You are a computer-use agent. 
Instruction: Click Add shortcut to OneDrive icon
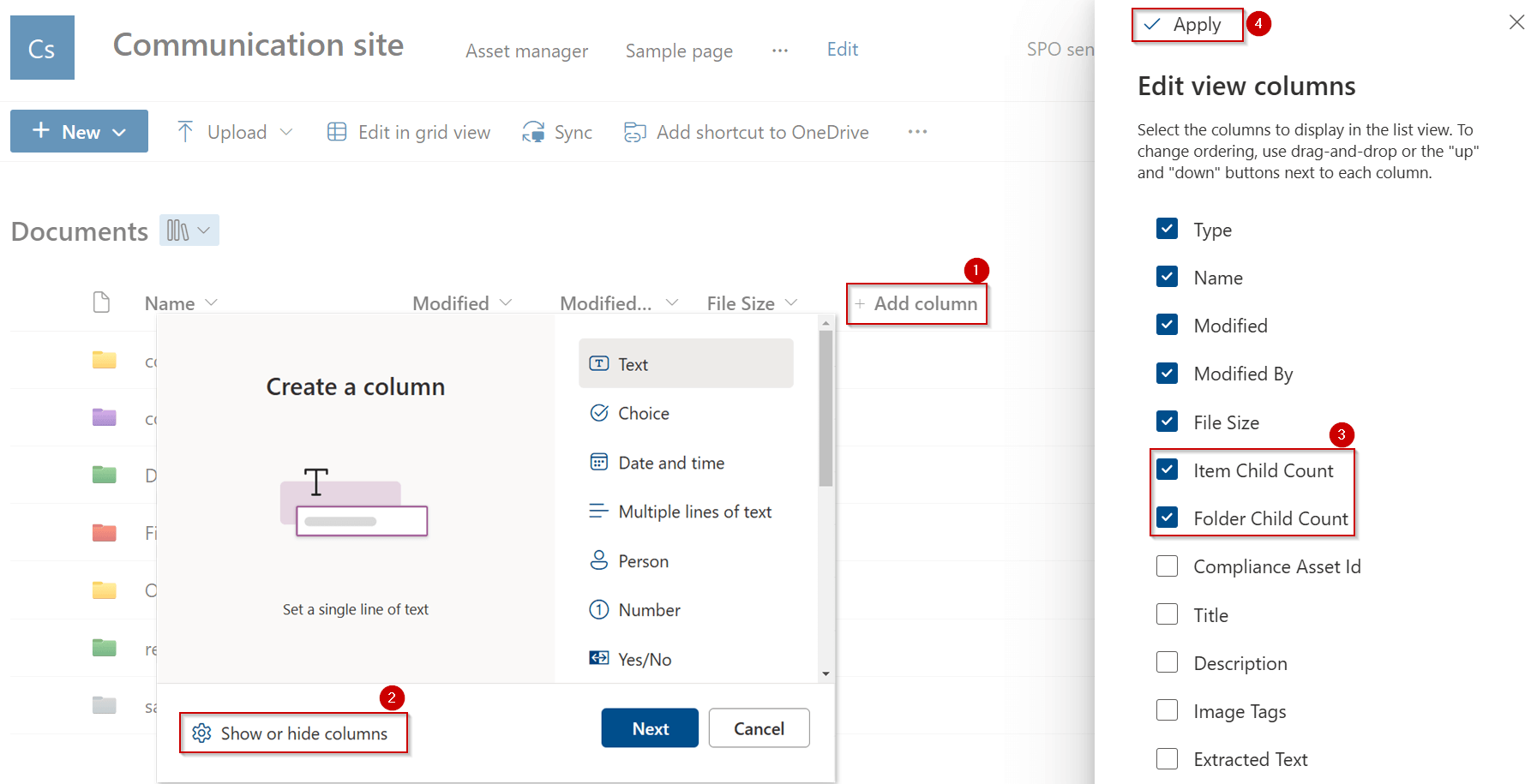(x=634, y=132)
